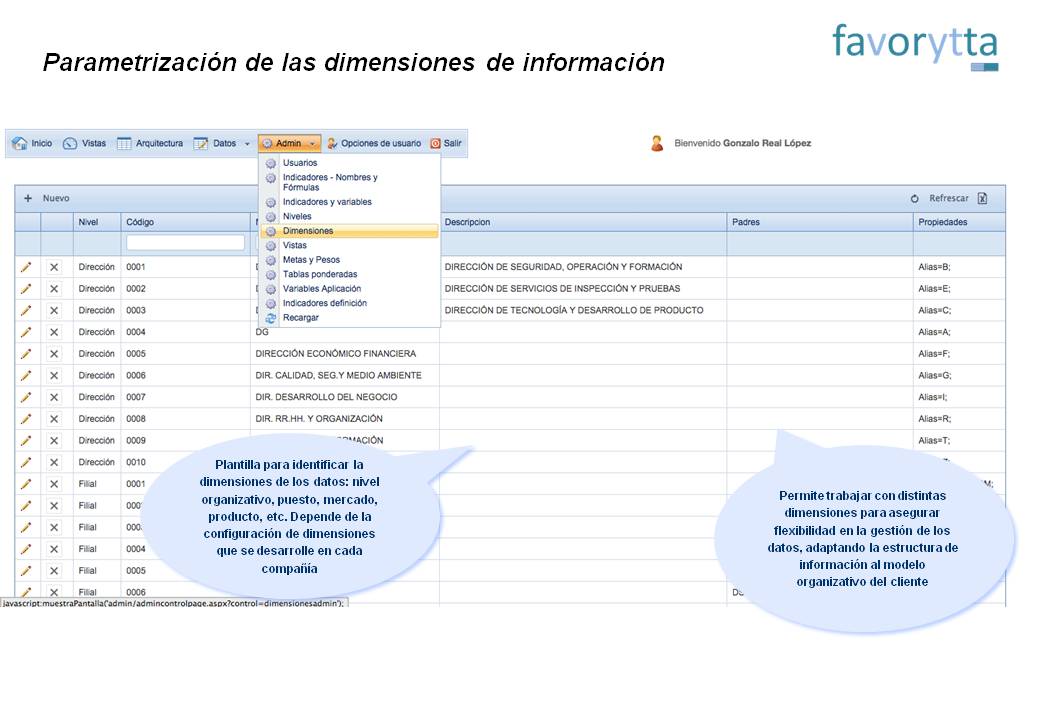1040x720 pixels.
Task: Delete row Dirección 0005 with X icon
Action: 54,354
